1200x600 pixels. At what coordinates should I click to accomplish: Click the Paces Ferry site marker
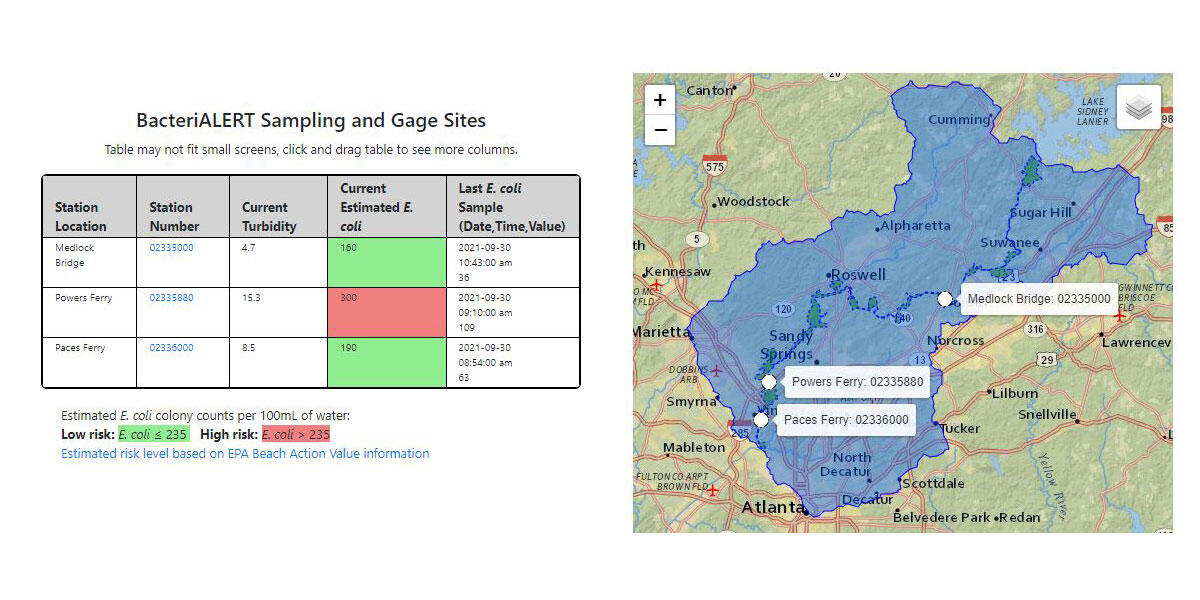pyautogui.click(x=761, y=420)
